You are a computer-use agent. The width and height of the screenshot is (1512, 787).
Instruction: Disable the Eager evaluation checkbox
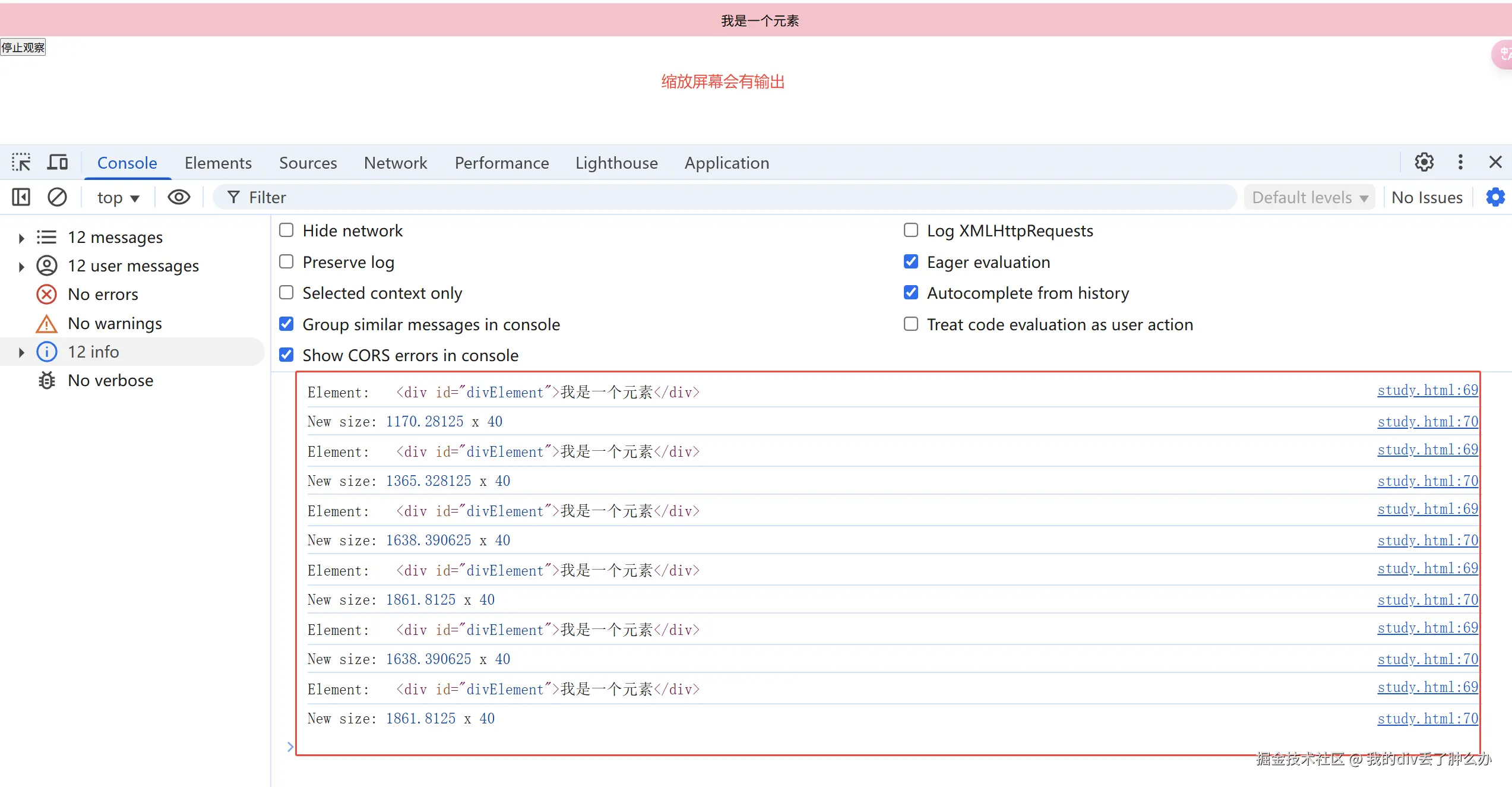coord(910,262)
